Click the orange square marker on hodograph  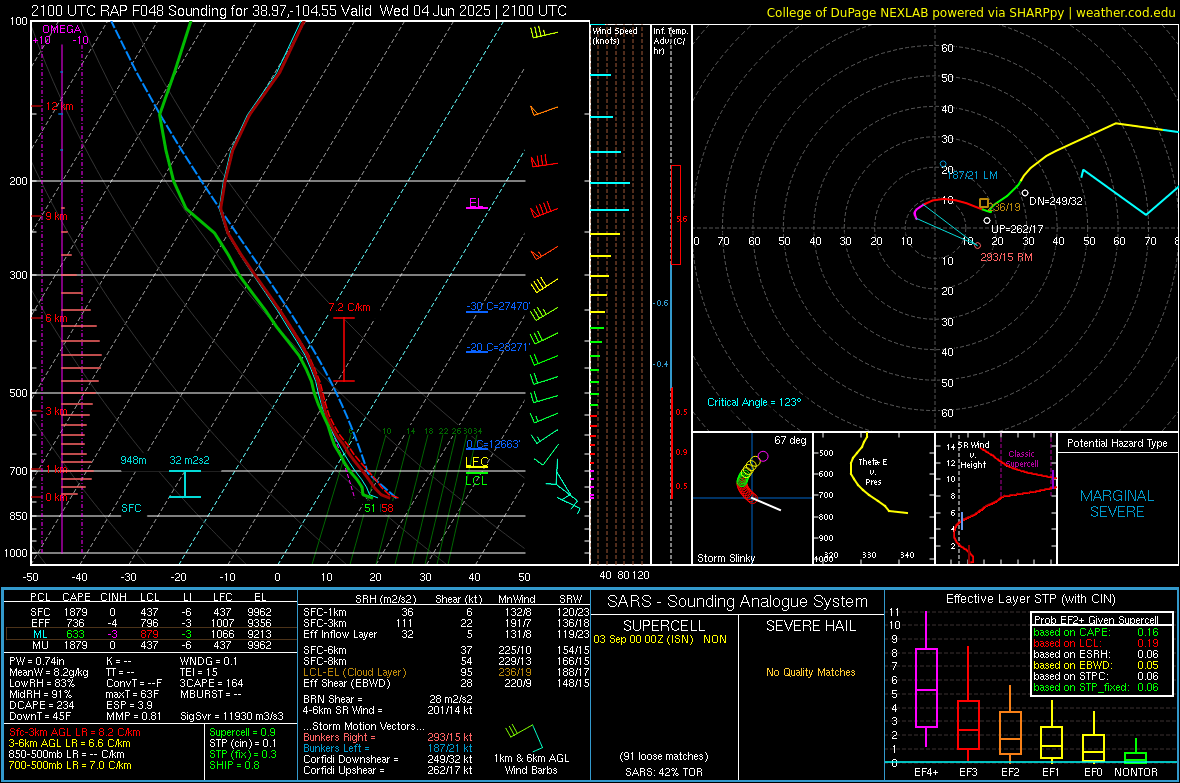tap(984, 203)
